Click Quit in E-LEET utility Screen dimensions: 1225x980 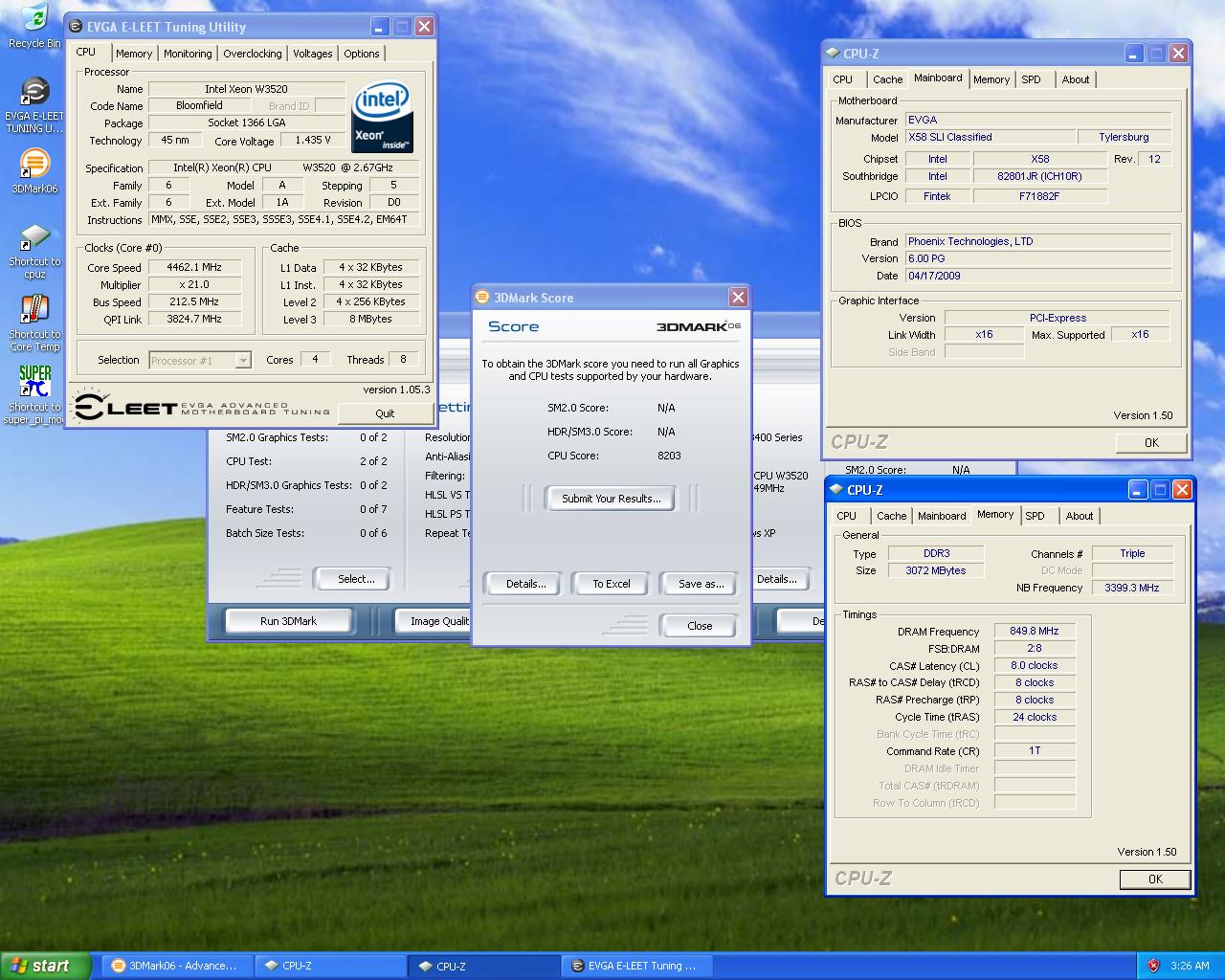(x=385, y=413)
